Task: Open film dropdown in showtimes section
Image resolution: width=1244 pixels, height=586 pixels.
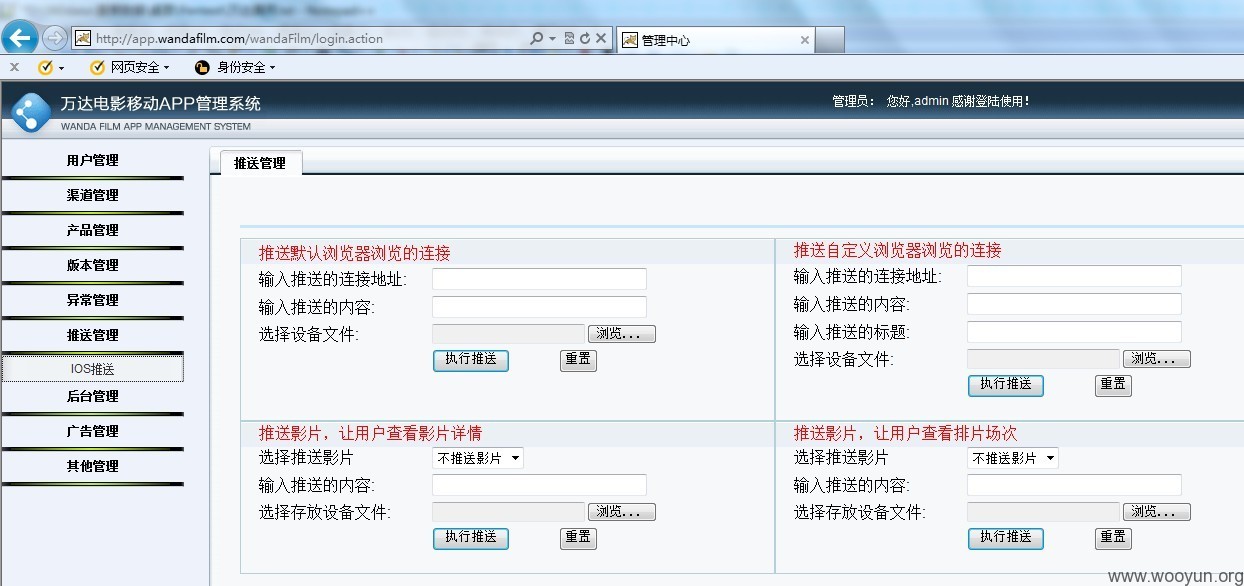Action: 1013,458
